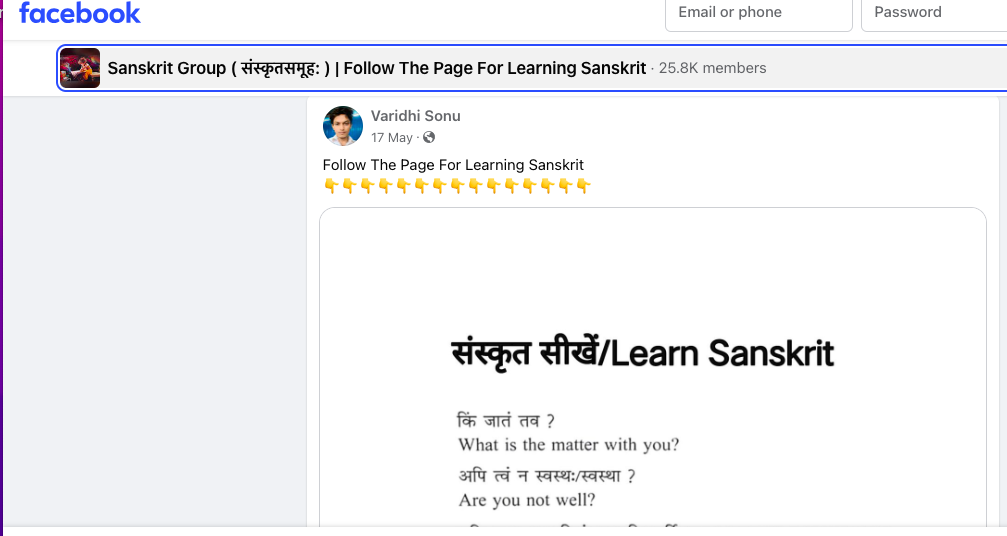This screenshot has height=536, width=1007.
Task: Open the Sanskrit Group title link
Action: 376,68
